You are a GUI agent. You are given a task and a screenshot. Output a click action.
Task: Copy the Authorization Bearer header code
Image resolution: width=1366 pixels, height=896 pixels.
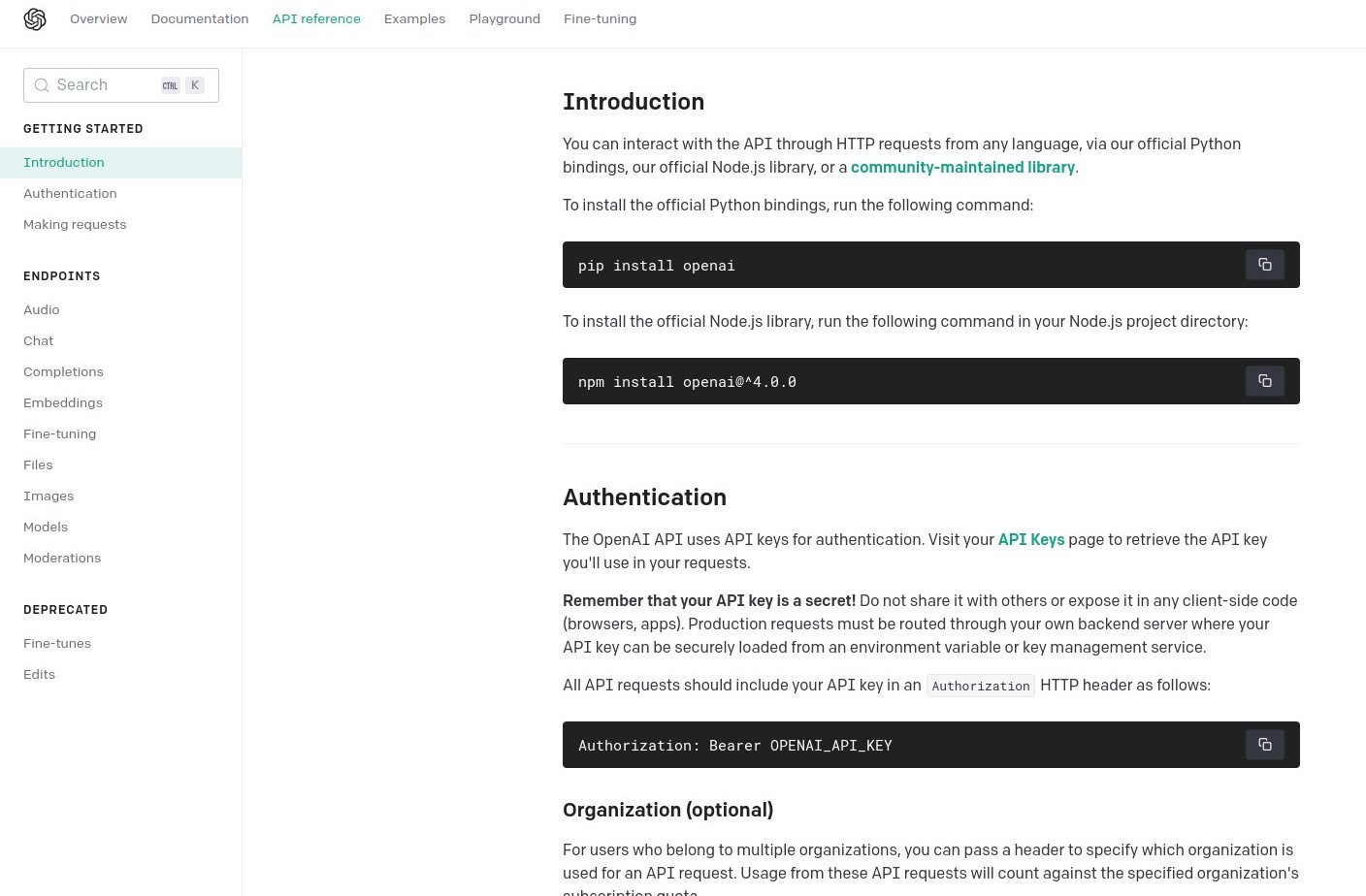pyautogui.click(x=1264, y=745)
